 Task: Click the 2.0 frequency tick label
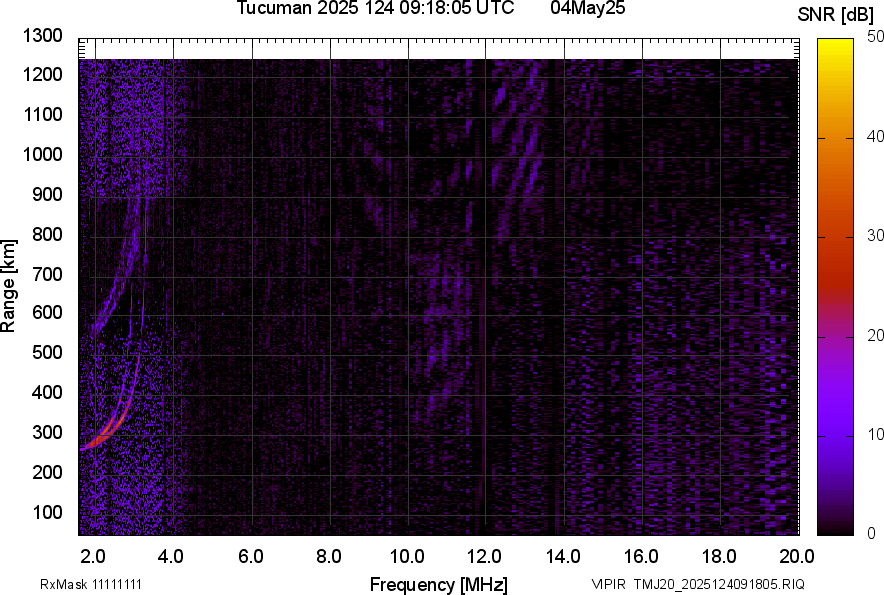pos(93,557)
